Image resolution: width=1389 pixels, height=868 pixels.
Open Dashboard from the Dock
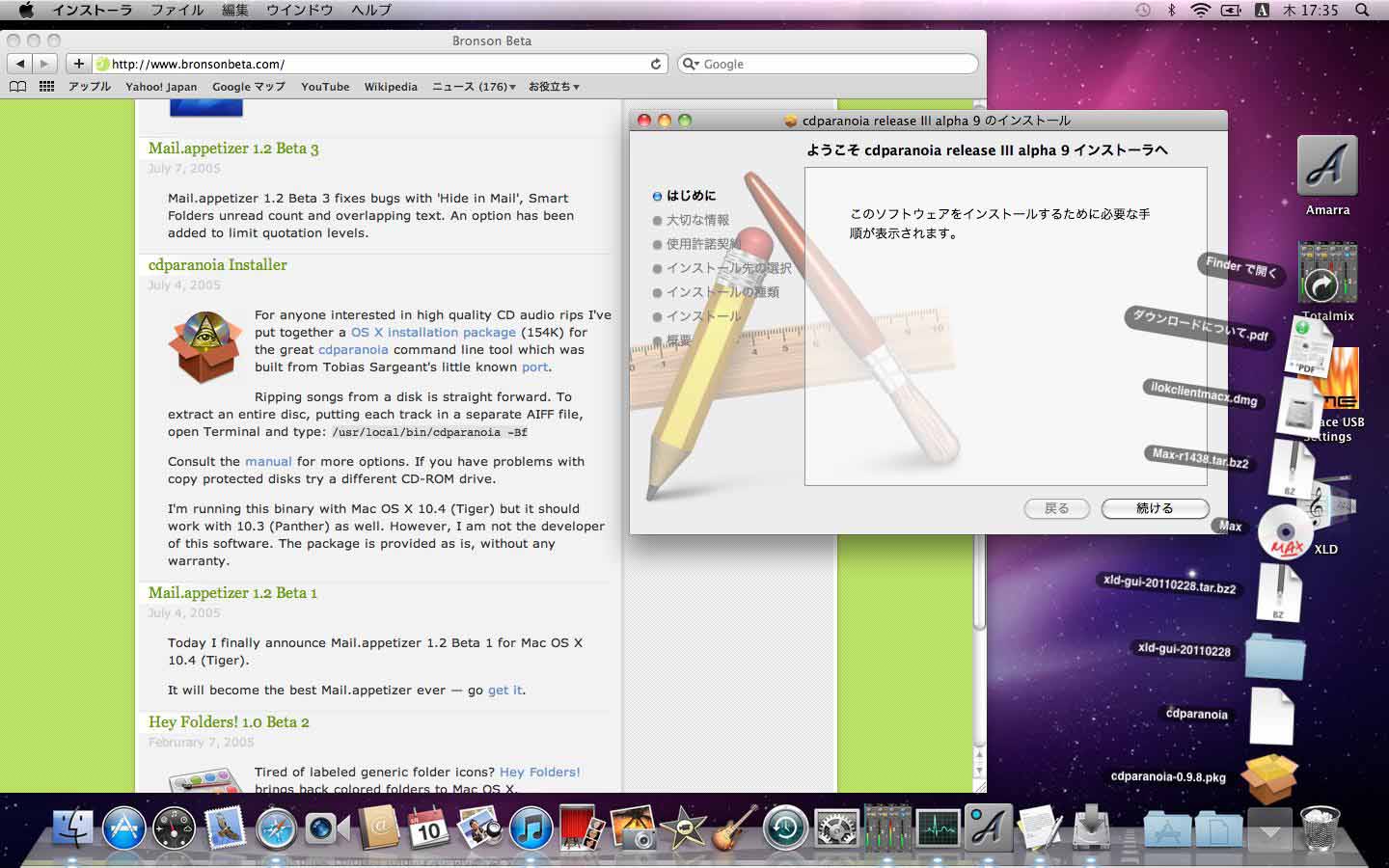coord(175,828)
